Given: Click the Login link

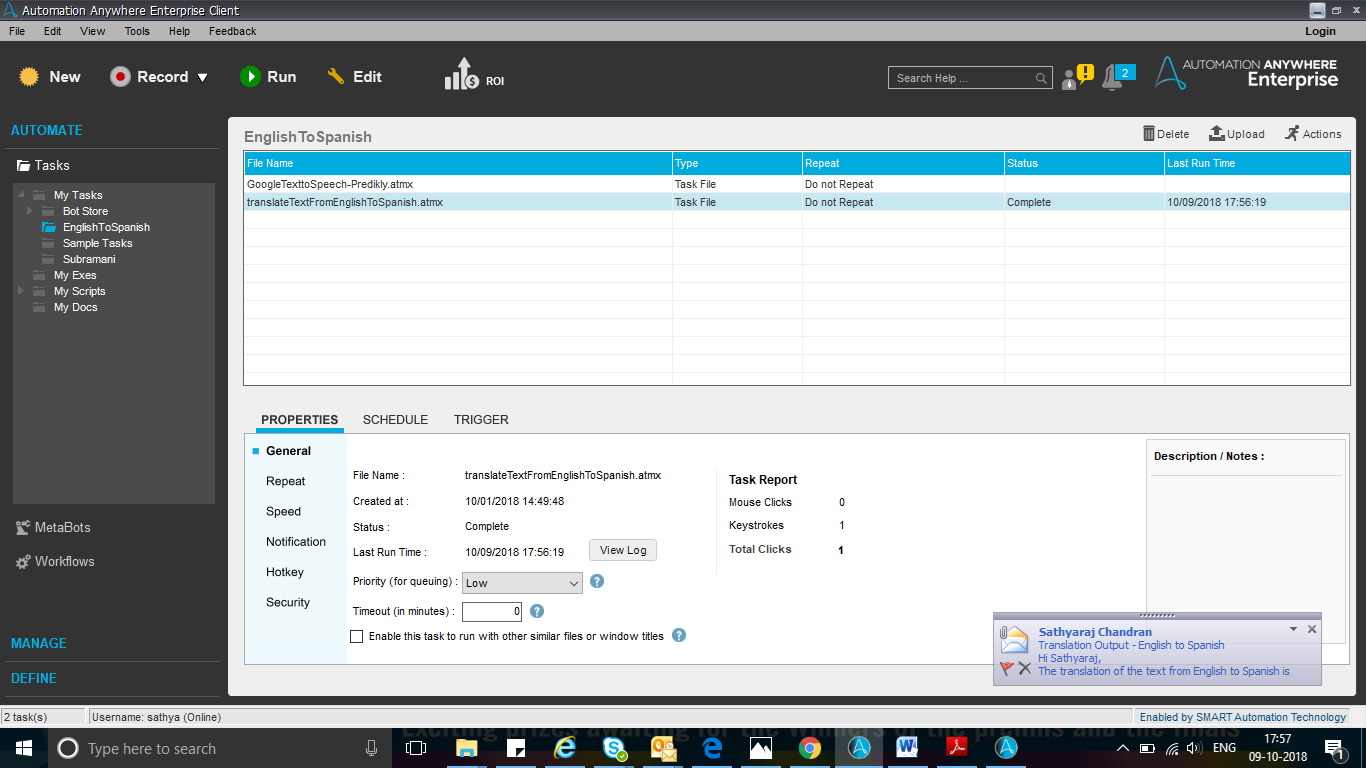Looking at the screenshot, I should tap(1320, 31).
